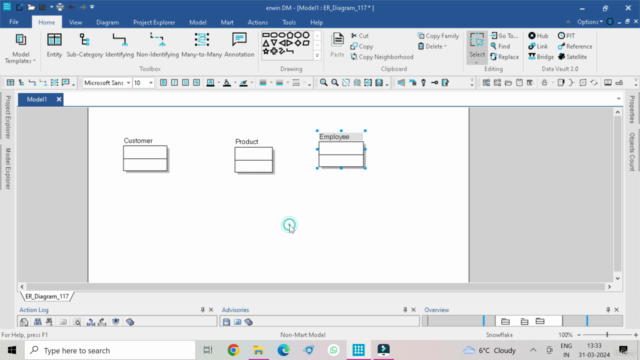
Task: Click the zoom in magnifier icon
Action: point(323,83)
